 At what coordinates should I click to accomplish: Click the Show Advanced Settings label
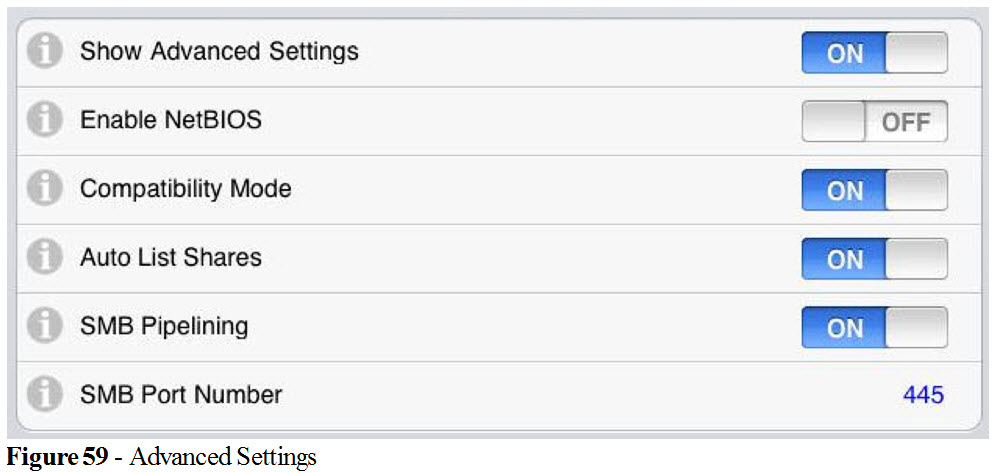click(x=219, y=51)
